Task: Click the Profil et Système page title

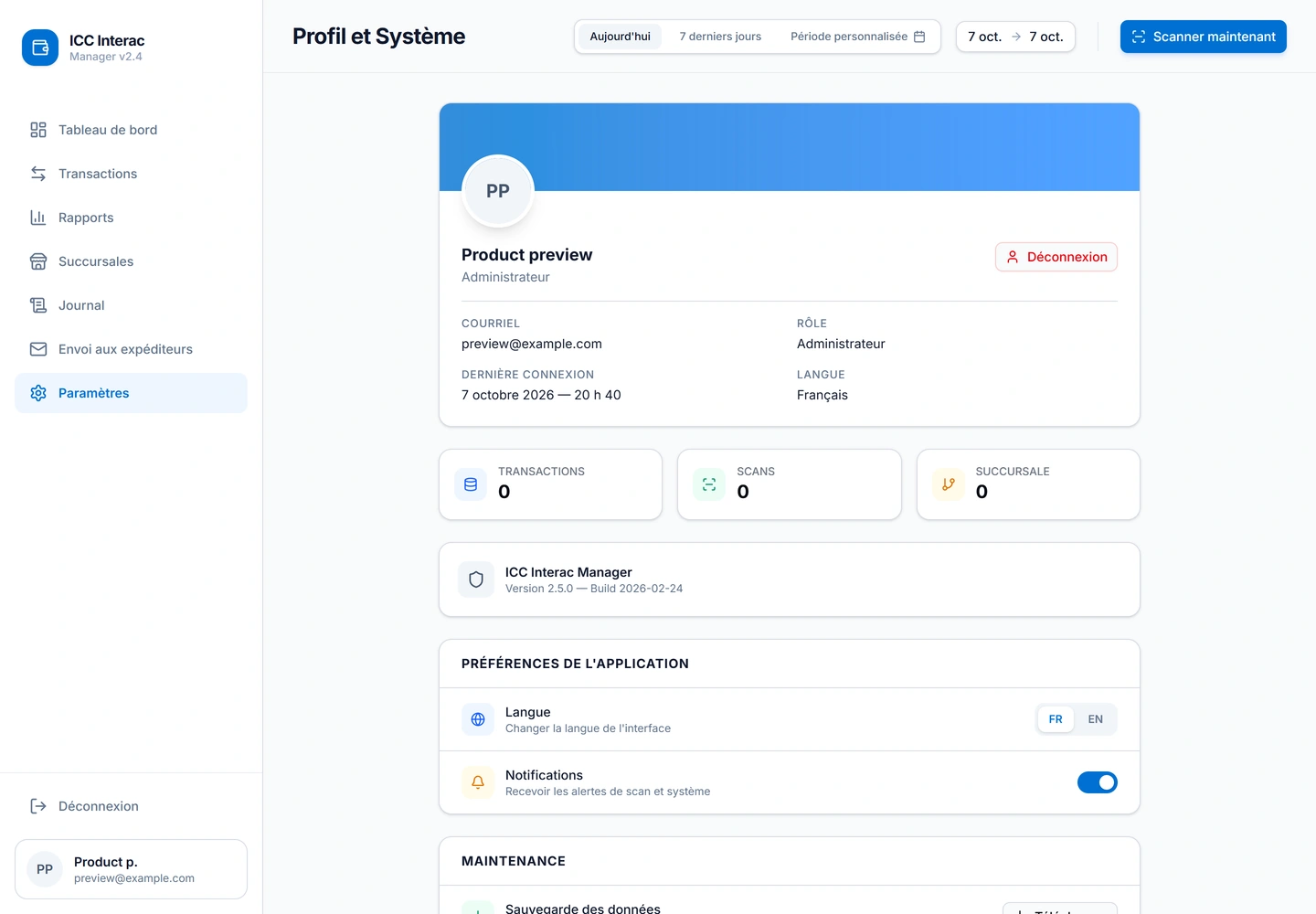Action: click(x=378, y=37)
